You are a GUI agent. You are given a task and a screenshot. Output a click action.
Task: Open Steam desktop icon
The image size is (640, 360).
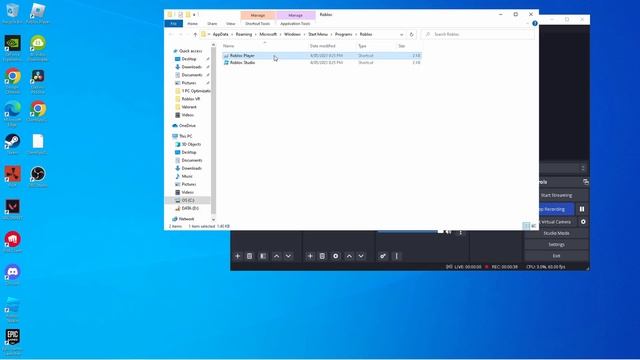[x=13, y=144]
